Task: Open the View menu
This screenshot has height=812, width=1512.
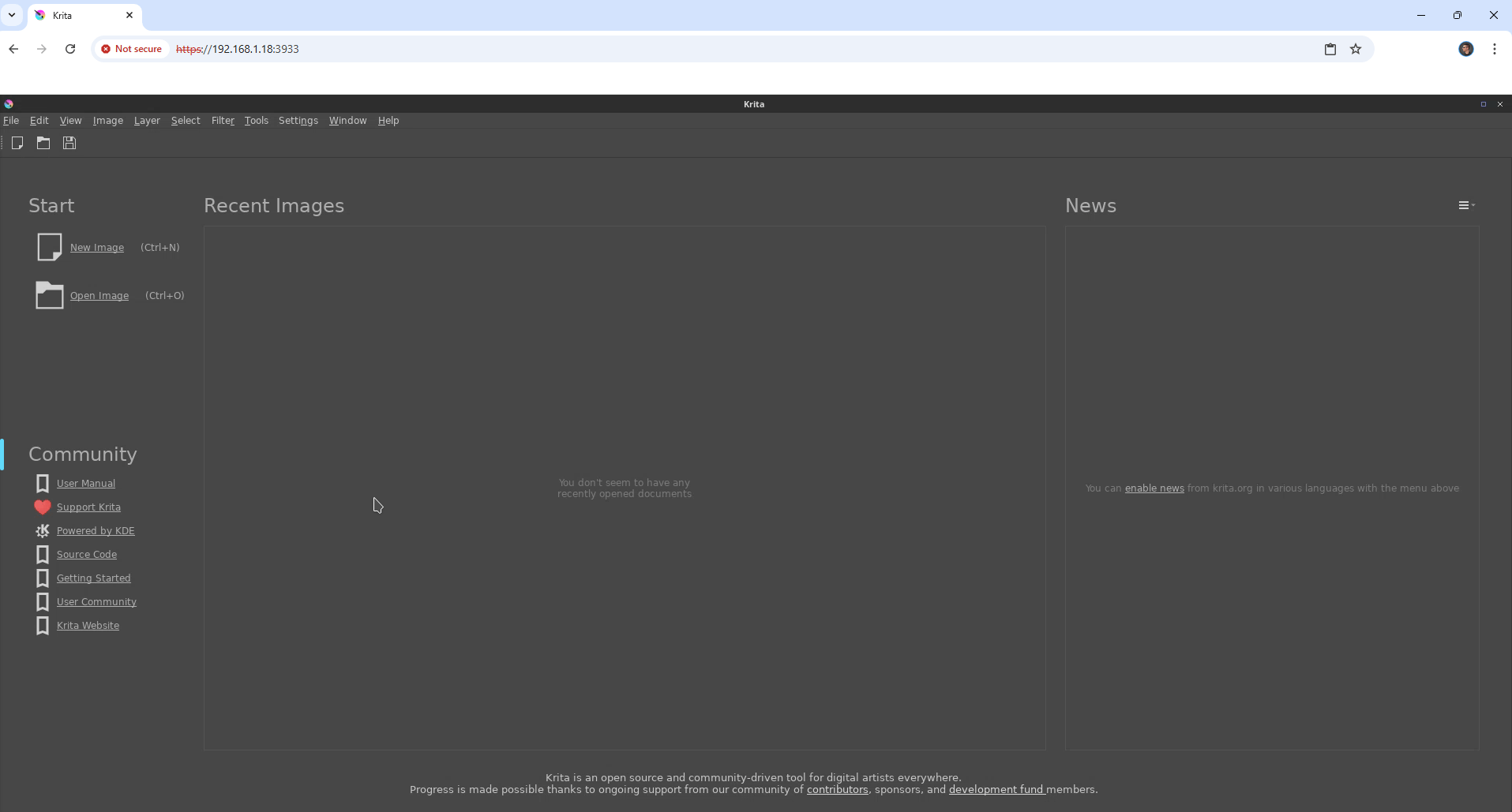Action: click(70, 121)
